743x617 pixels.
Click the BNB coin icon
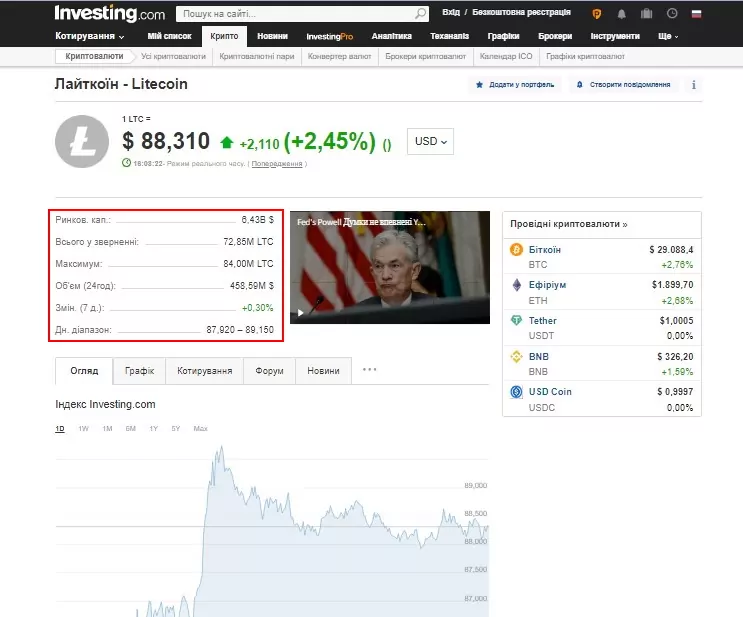[x=516, y=356]
